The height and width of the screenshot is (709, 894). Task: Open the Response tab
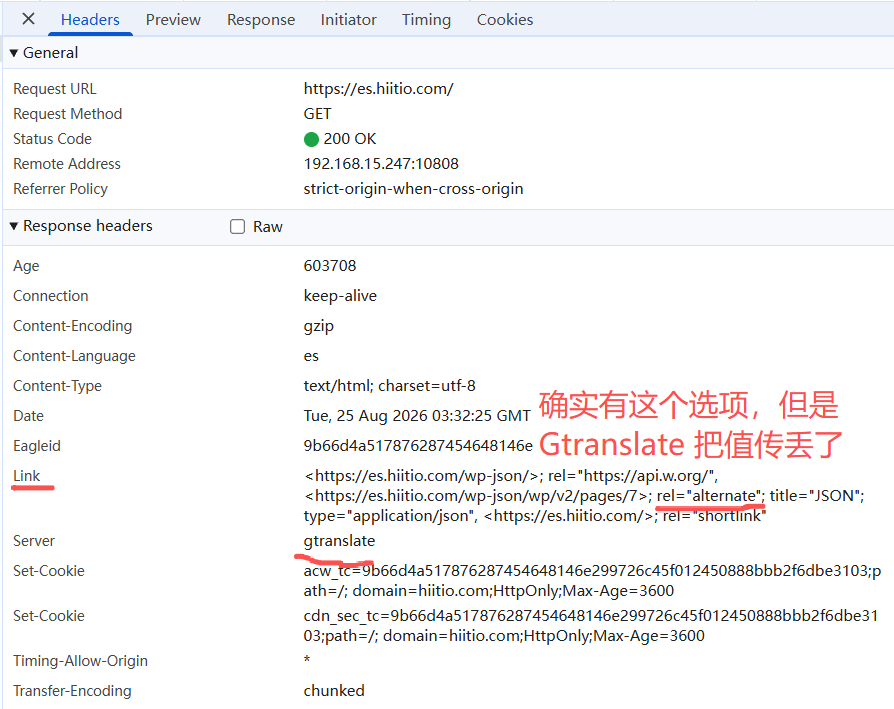point(261,20)
